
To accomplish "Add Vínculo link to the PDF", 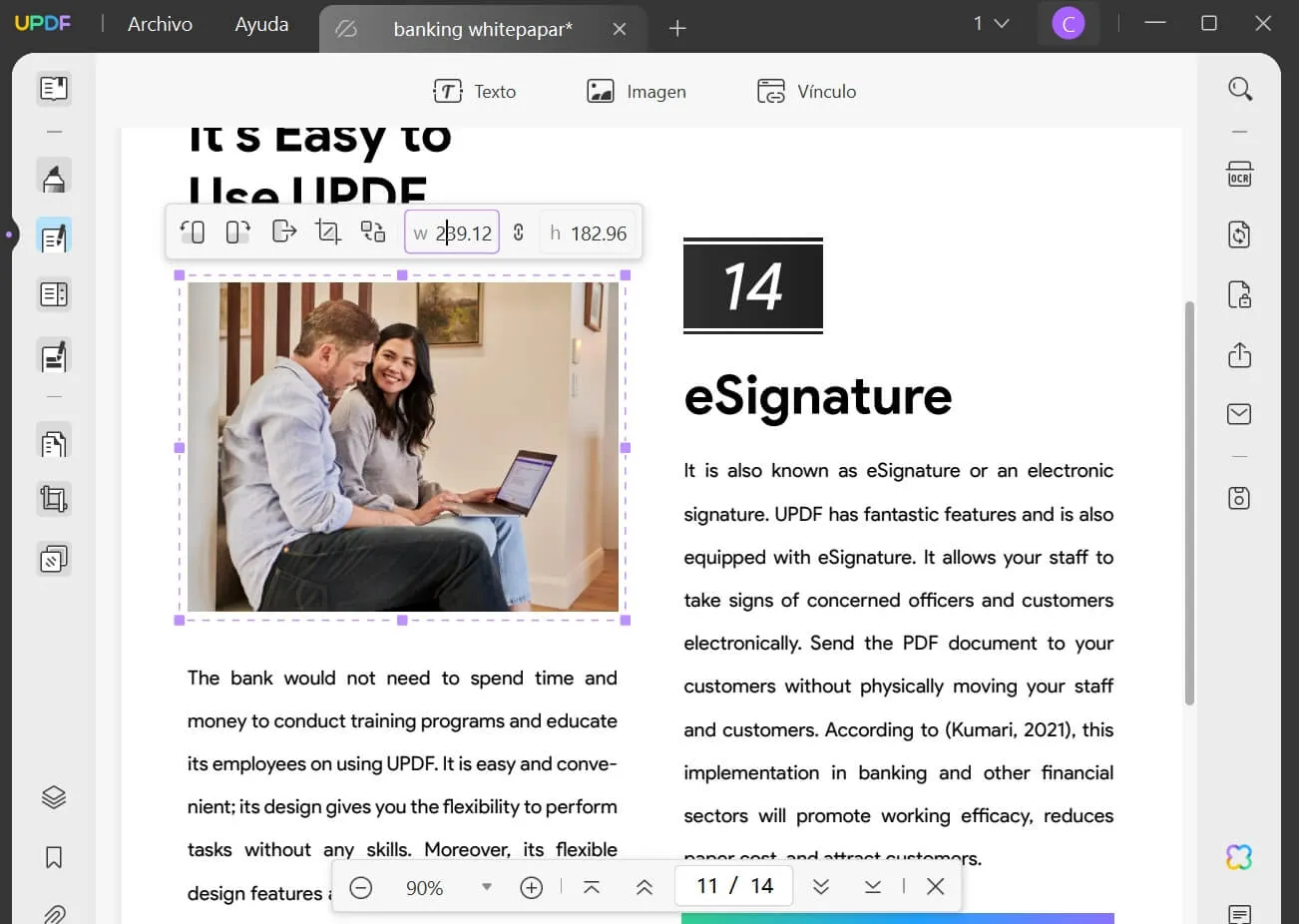I will click(806, 92).
